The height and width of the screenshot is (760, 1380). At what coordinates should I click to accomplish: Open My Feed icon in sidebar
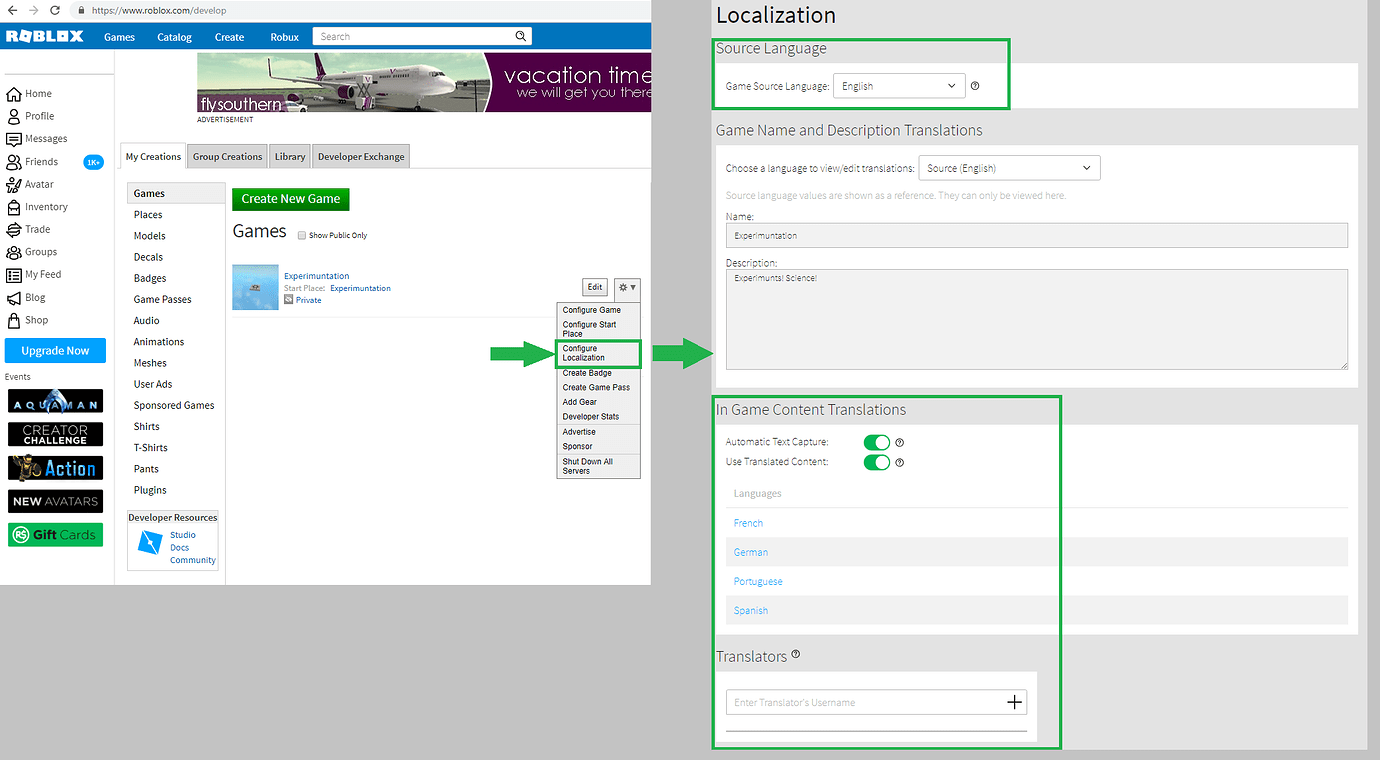[14, 275]
